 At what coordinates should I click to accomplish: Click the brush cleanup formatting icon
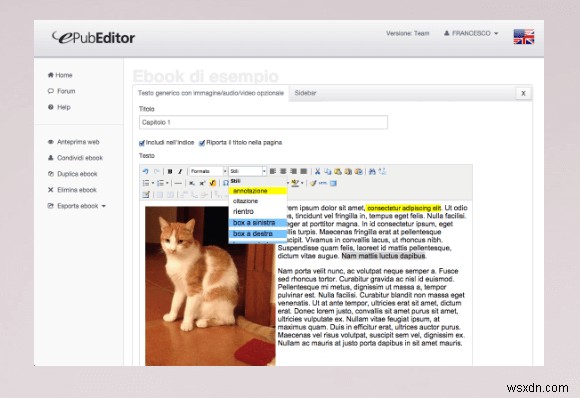pos(313,183)
